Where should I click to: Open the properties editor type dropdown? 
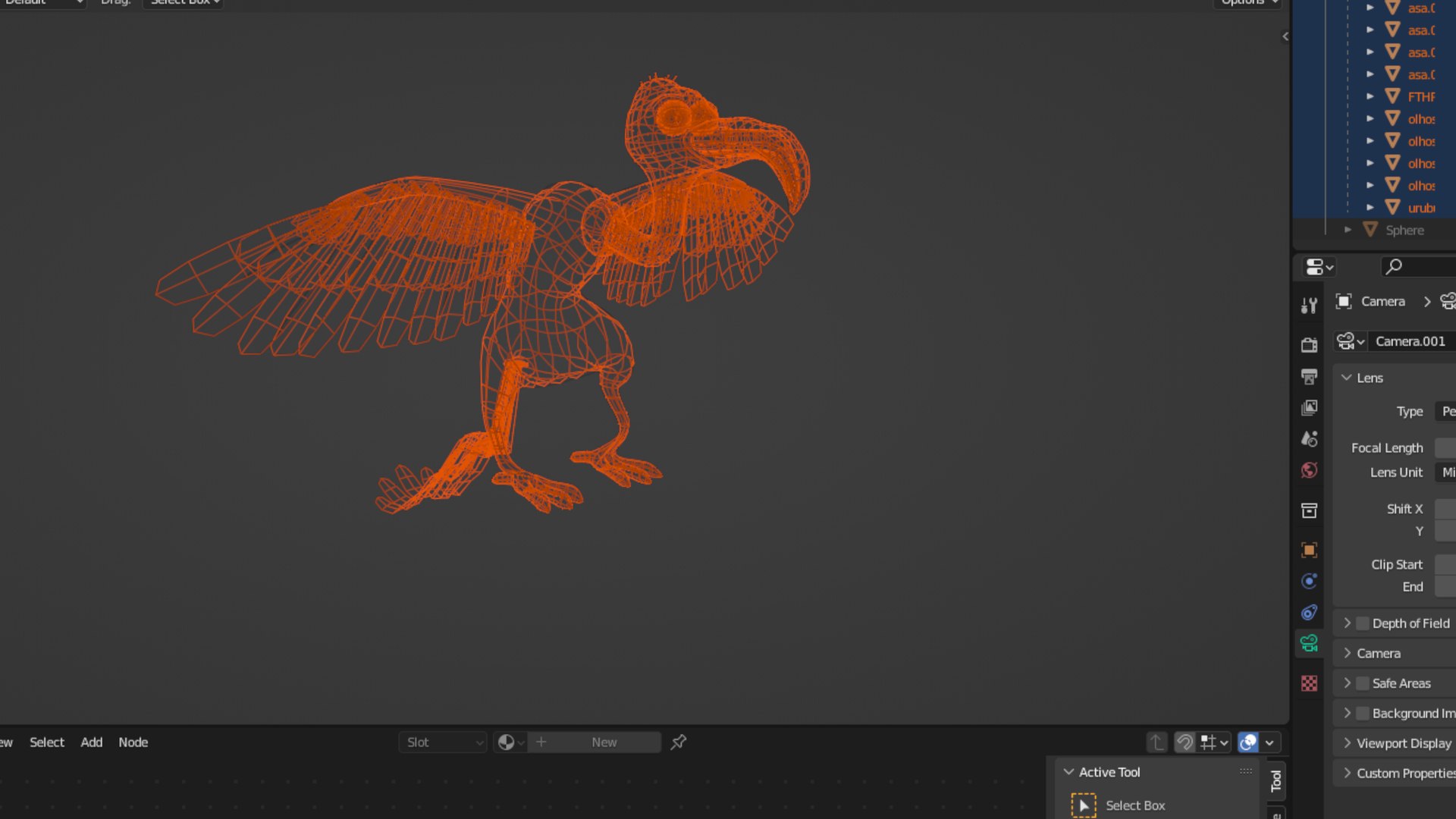1319,267
